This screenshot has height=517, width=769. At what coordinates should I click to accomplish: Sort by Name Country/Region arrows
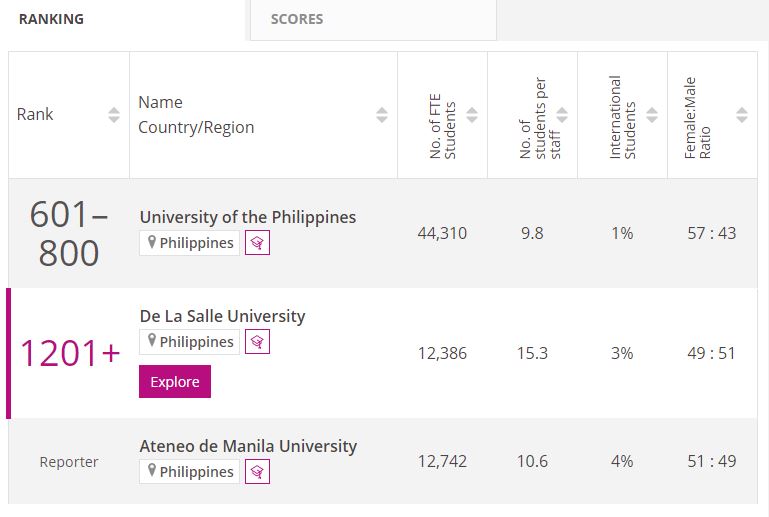click(382, 115)
